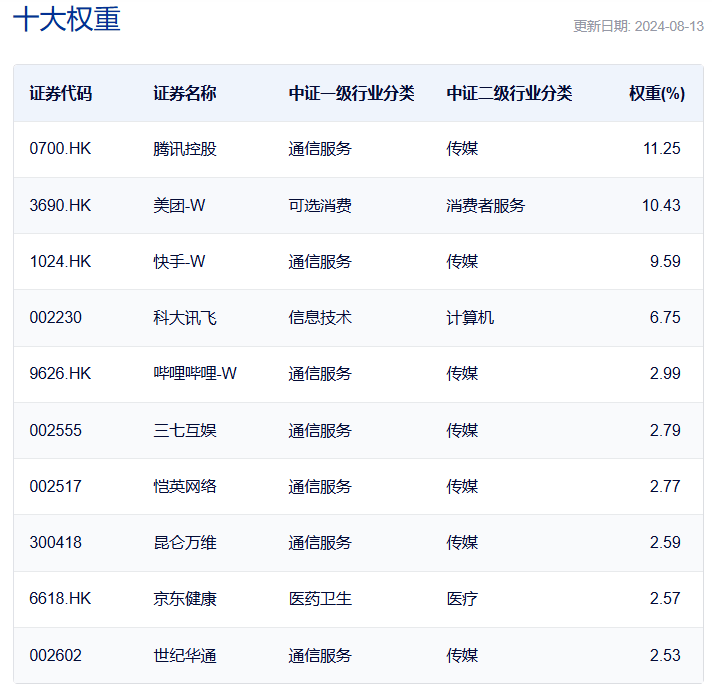Select the name 世纪华通
Screen dimensions: 712x695
[185, 656]
